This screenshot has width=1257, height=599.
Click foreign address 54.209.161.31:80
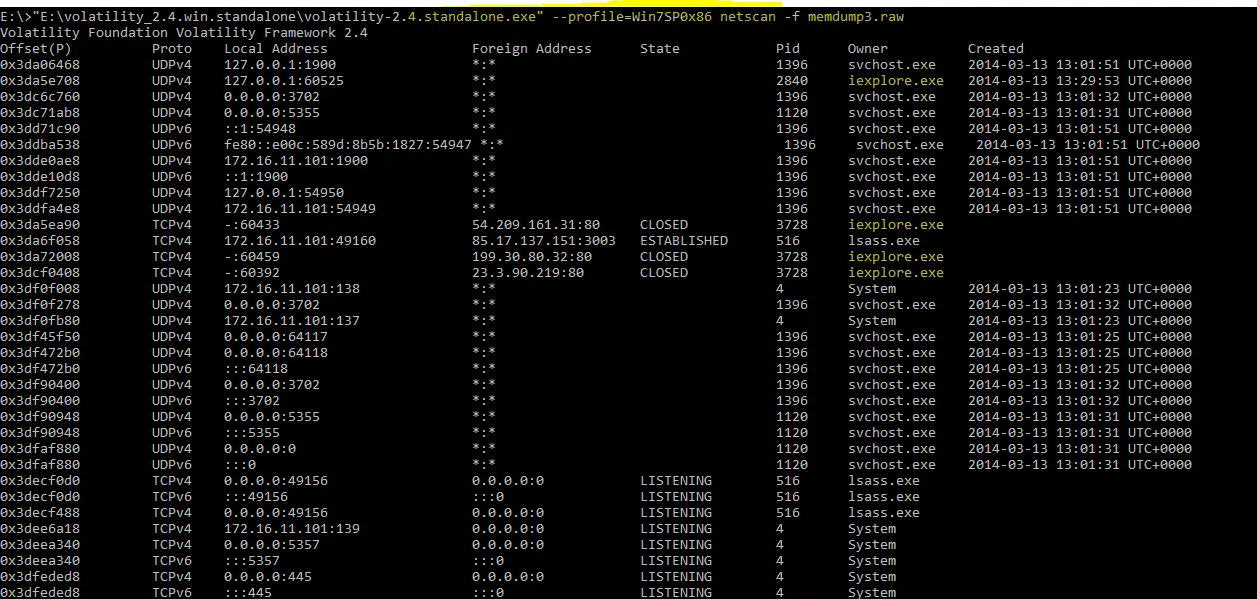[x=536, y=224]
